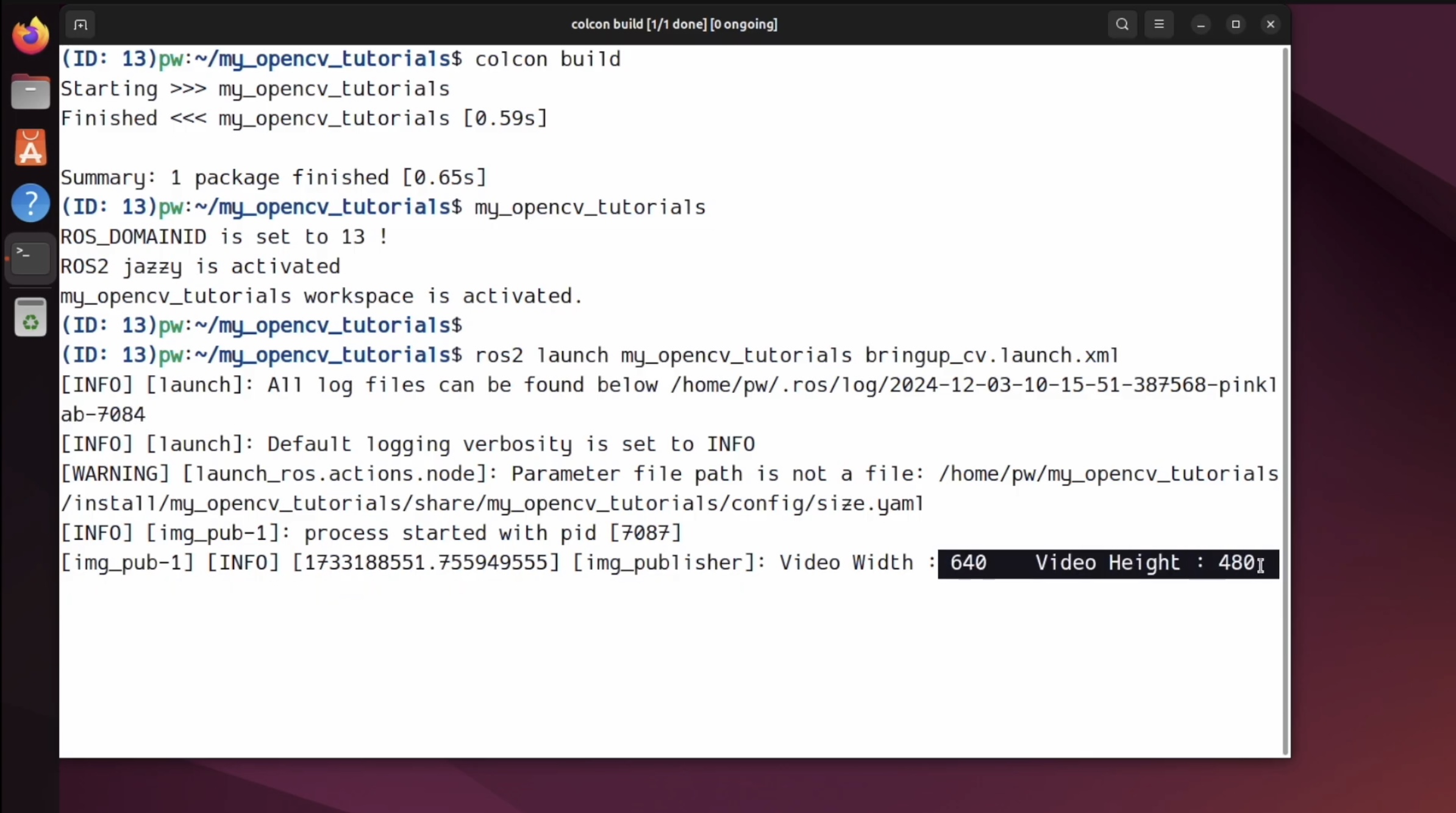The image size is (1456, 813).
Task: Minimize the terminal window
Action: click(x=1201, y=25)
